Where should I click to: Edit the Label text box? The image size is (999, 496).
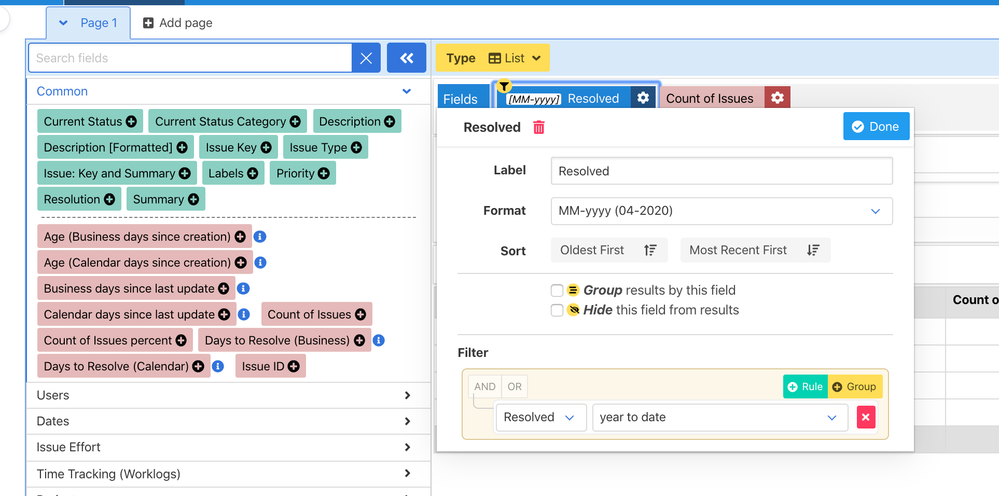pyautogui.click(x=721, y=171)
